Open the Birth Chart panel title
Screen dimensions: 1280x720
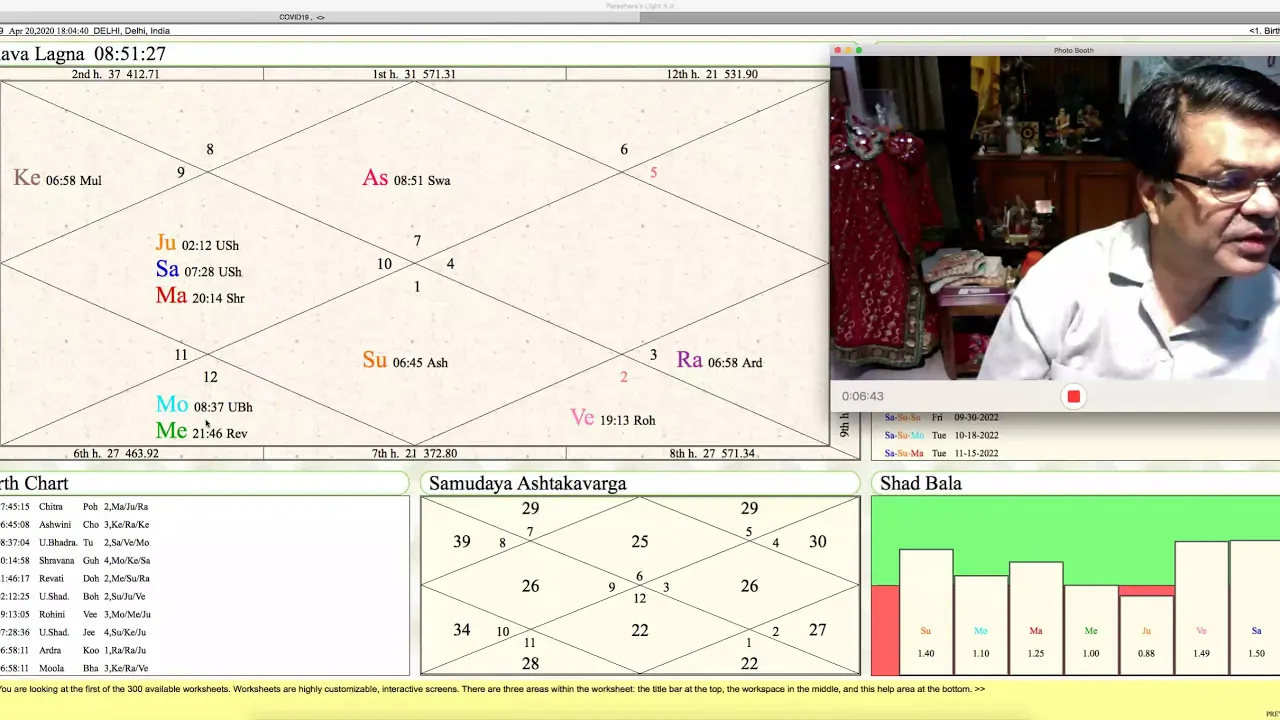(x=34, y=483)
